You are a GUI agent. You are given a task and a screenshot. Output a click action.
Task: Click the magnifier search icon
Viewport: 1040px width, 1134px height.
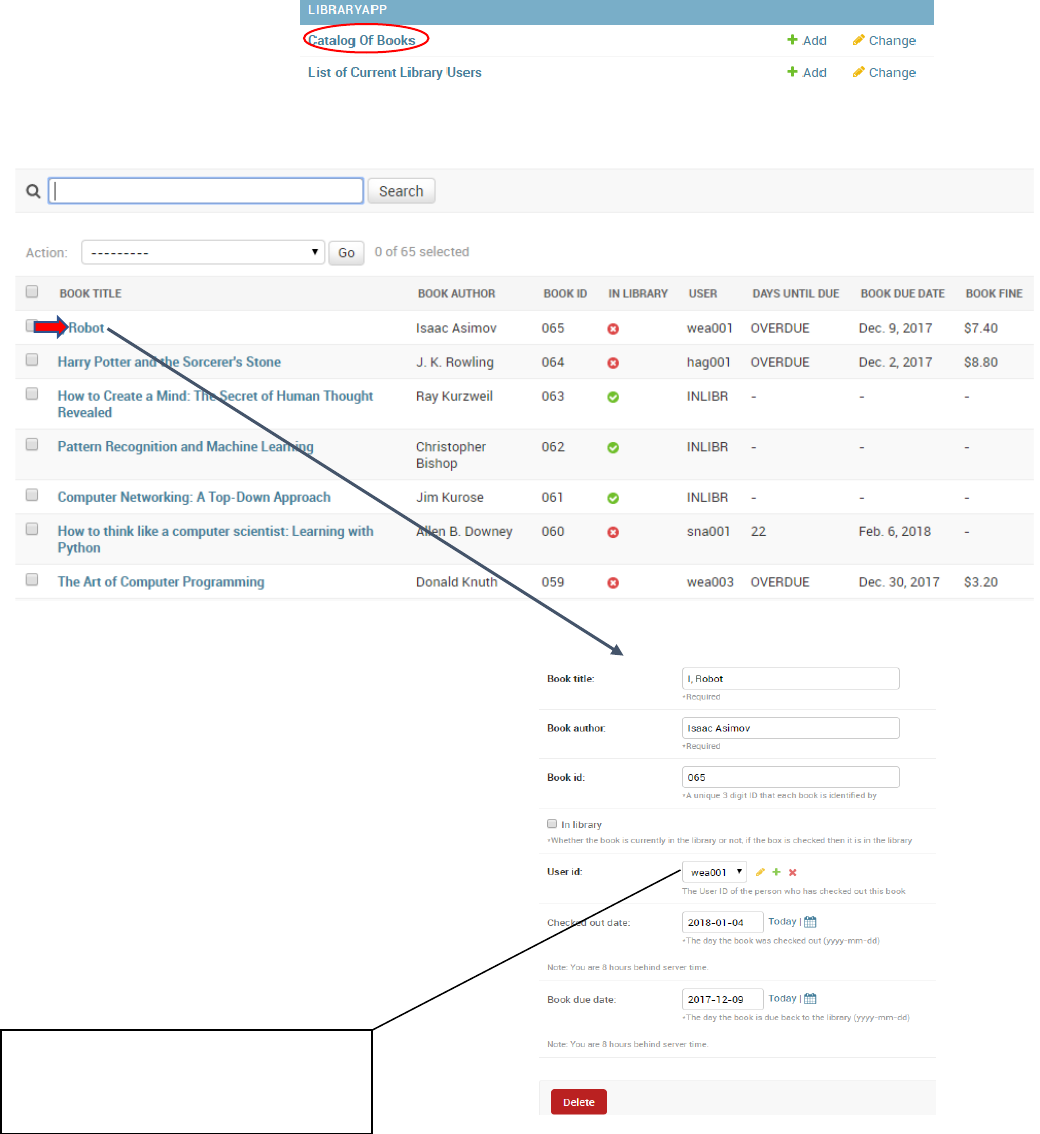pos(33,191)
